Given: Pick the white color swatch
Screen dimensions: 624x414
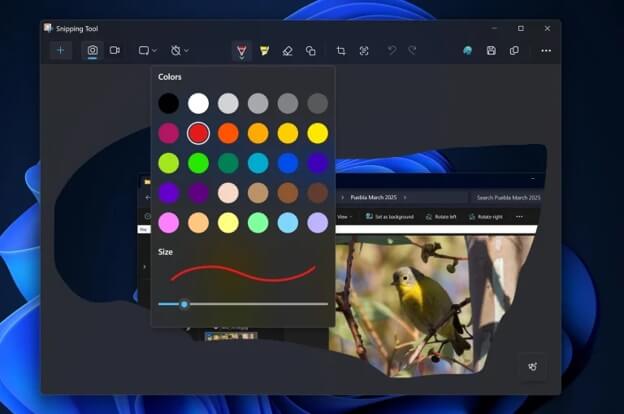Looking at the screenshot, I should tap(198, 103).
